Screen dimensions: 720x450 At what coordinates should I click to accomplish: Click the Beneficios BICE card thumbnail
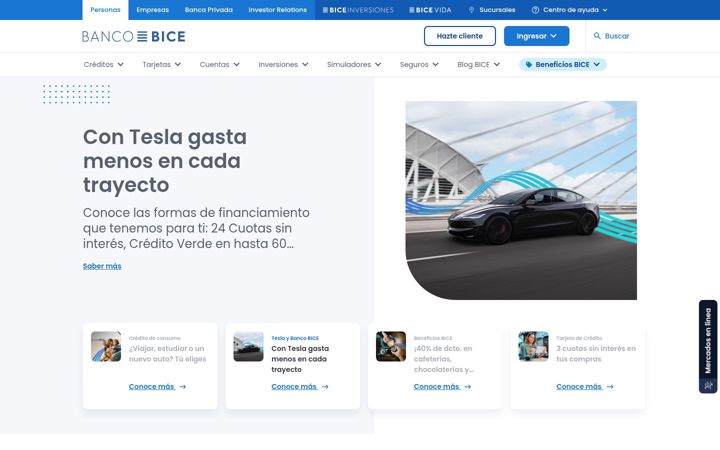tap(391, 347)
